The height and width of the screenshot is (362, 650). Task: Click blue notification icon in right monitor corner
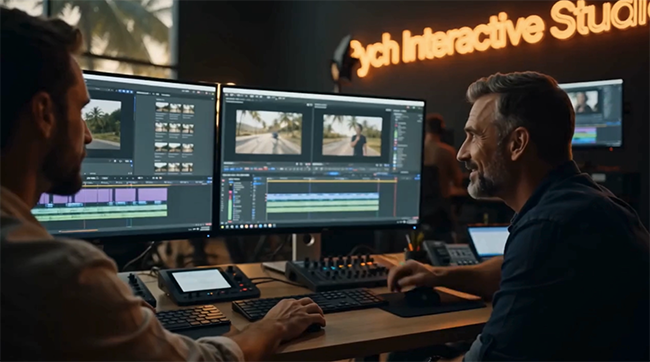[415, 227]
